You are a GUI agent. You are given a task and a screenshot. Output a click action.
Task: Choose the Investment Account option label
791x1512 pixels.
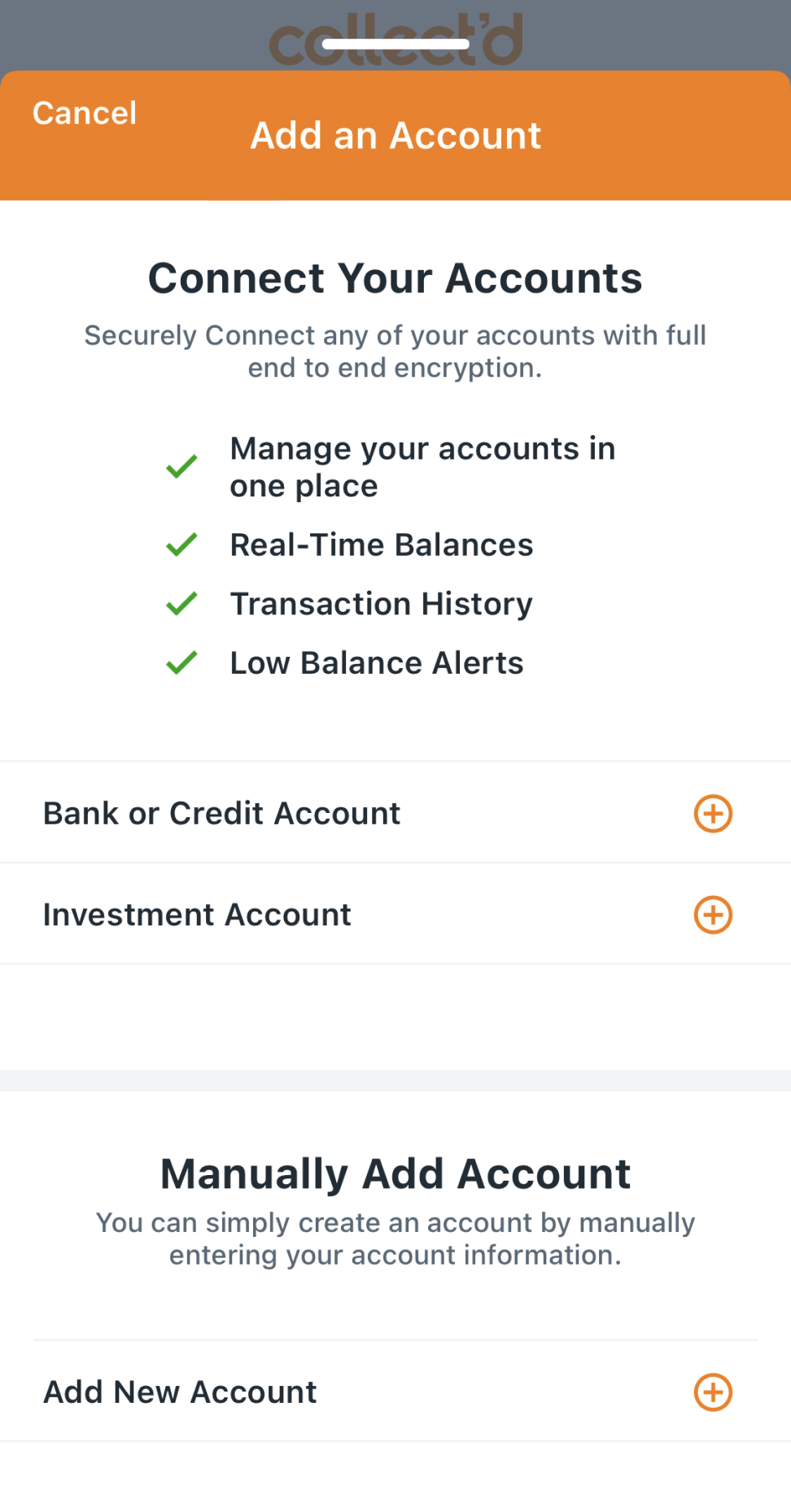pyautogui.click(x=197, y=915)
